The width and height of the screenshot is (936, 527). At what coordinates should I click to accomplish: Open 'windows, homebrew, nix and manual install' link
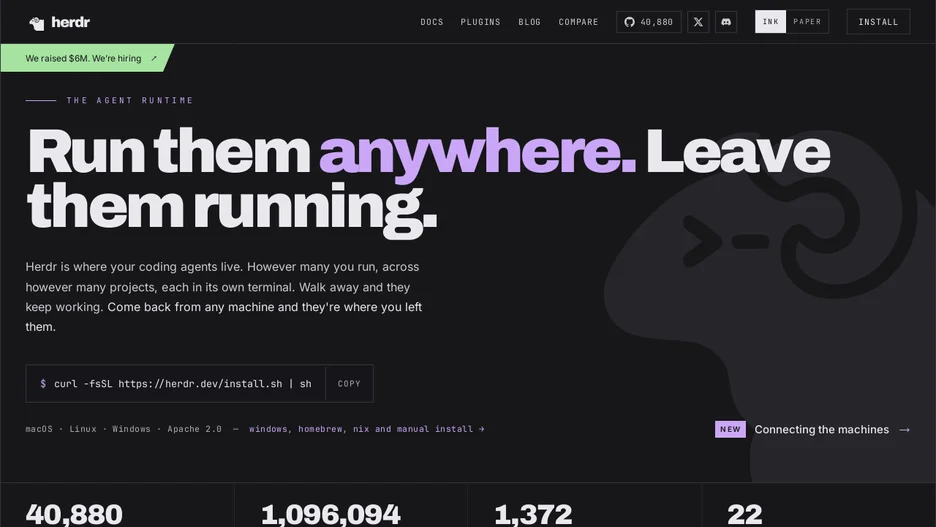pyautogui.click(x=367, y=429)
